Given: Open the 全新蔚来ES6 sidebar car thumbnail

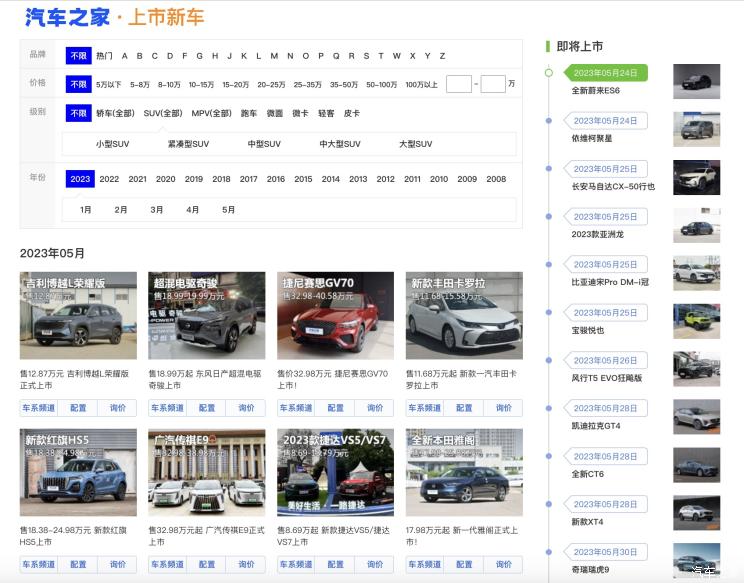Looking at the screenshot, I should (x=696, y=81).
